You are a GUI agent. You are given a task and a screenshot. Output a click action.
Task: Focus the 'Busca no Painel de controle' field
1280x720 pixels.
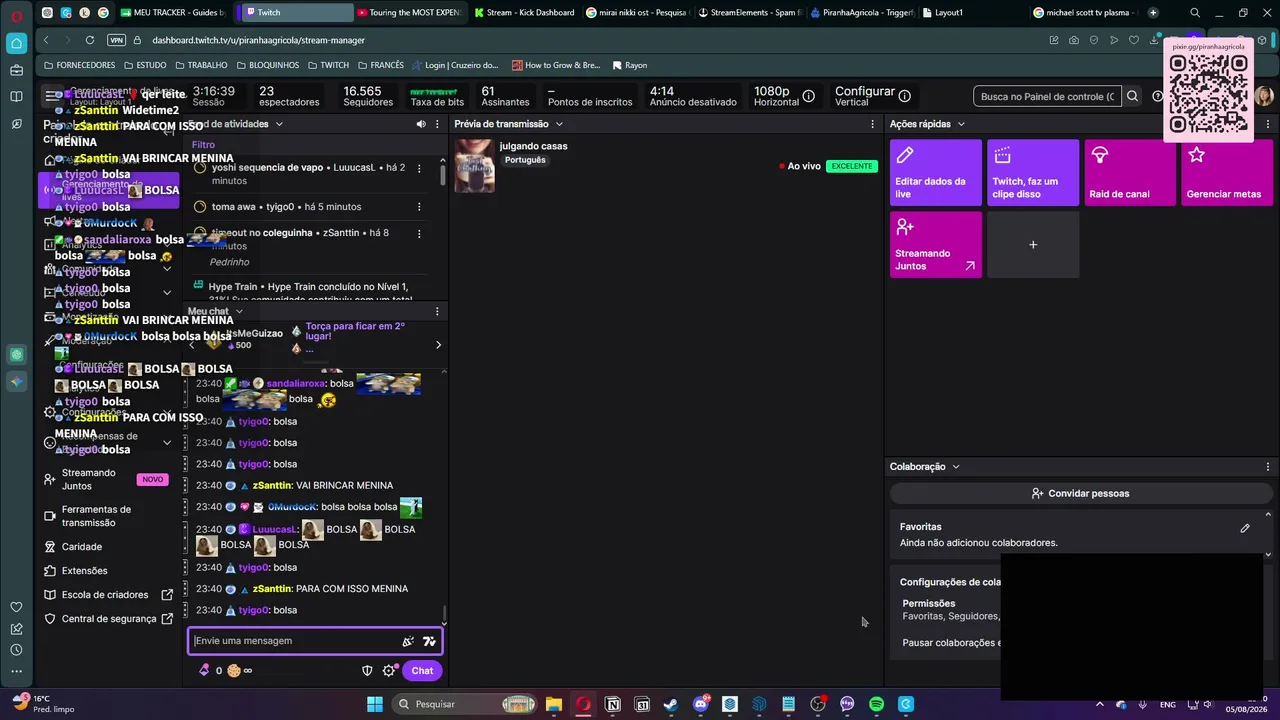tap(1048, 96)
